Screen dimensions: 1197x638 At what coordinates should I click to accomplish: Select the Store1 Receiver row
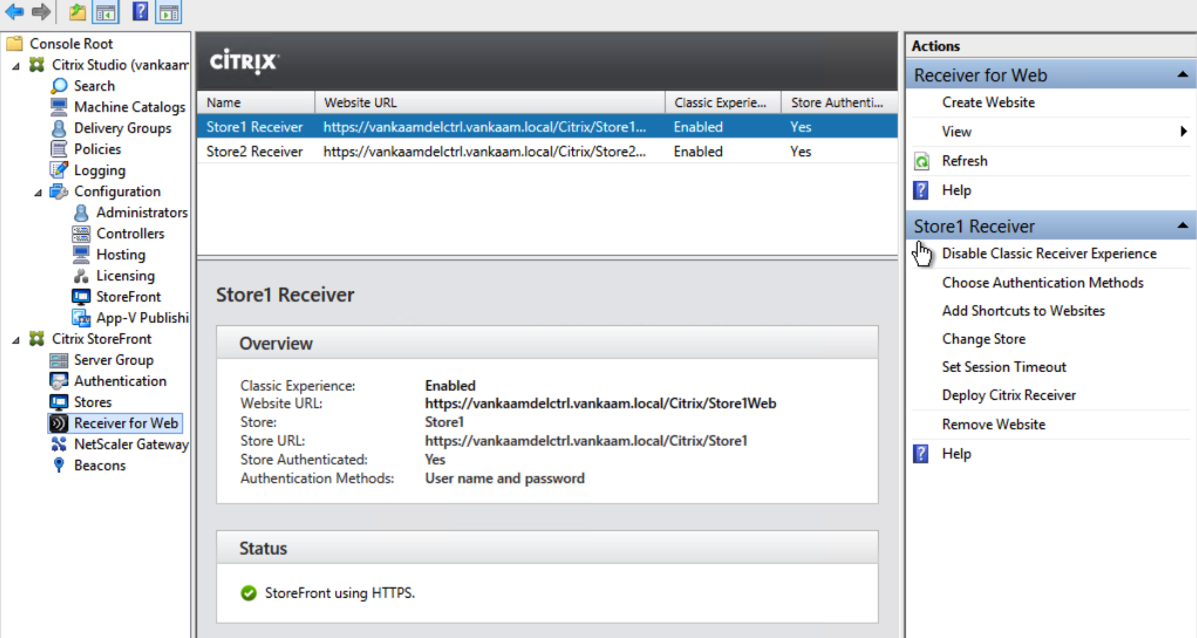[x=547, y=127]
